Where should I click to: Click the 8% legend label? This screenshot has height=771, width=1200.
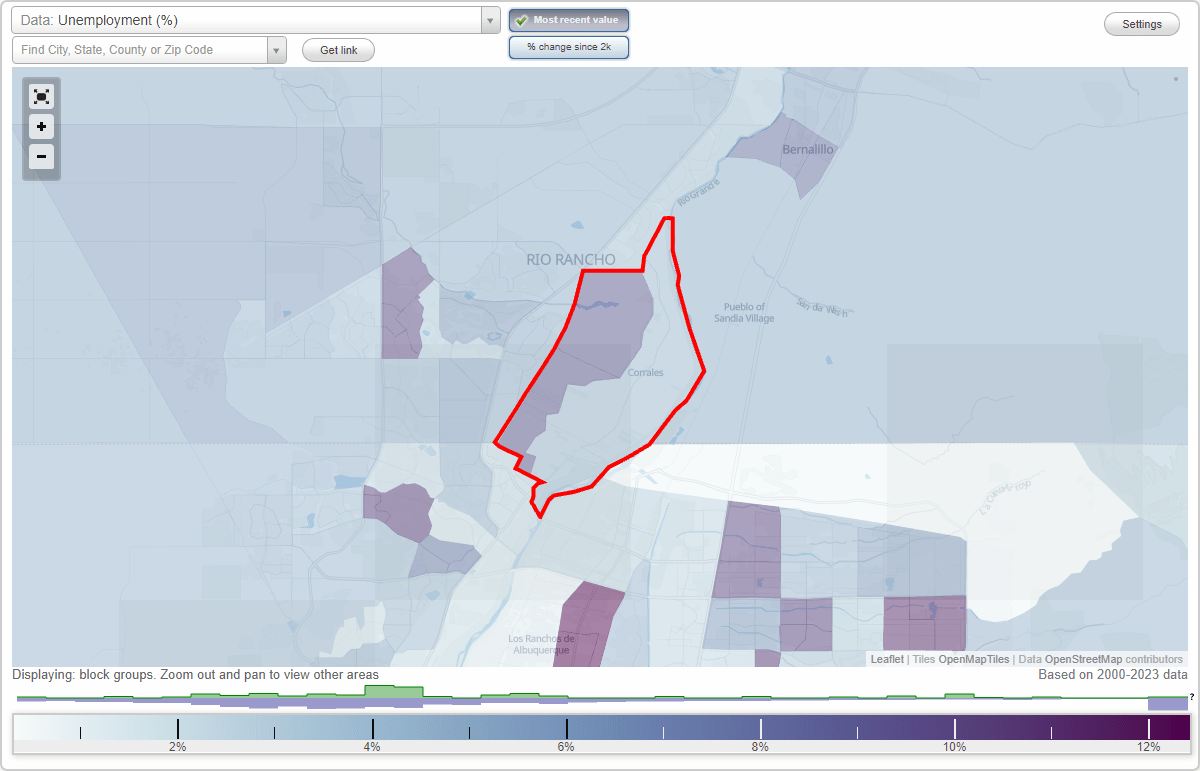click(760, 747)
